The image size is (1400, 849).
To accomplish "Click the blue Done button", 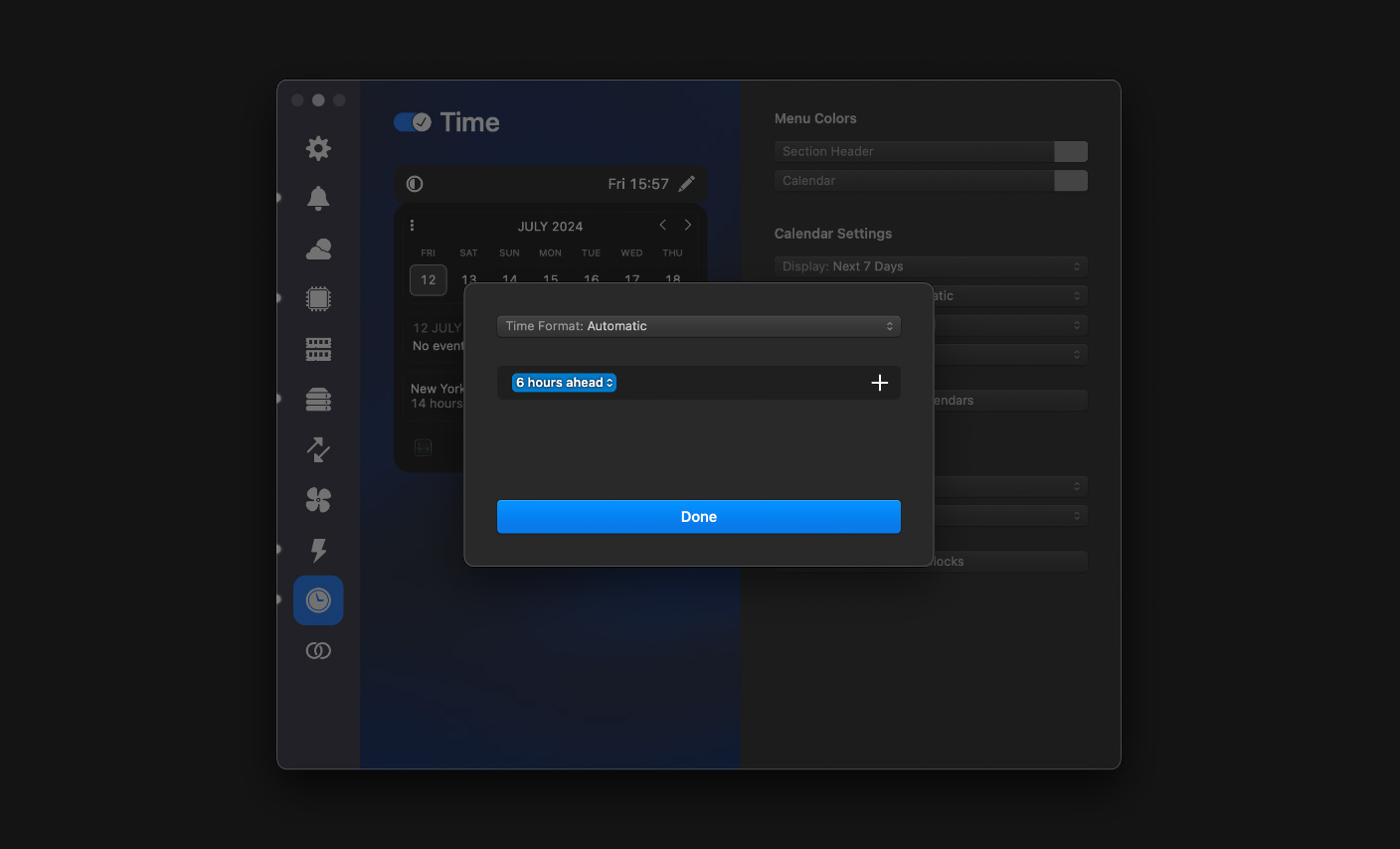I will [x=699, y=517].
